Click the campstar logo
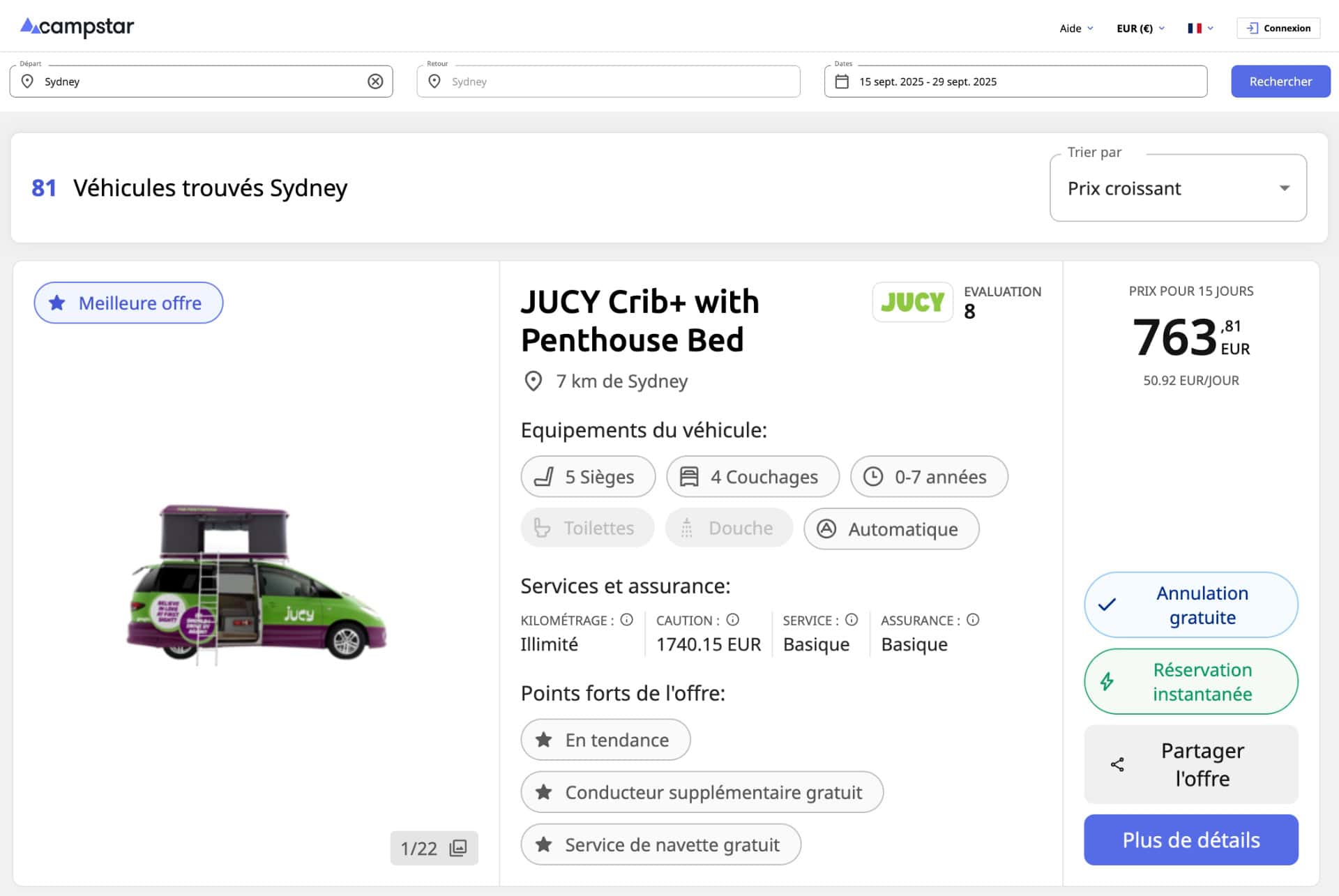 pyautogui.click(x=77, y=27)
